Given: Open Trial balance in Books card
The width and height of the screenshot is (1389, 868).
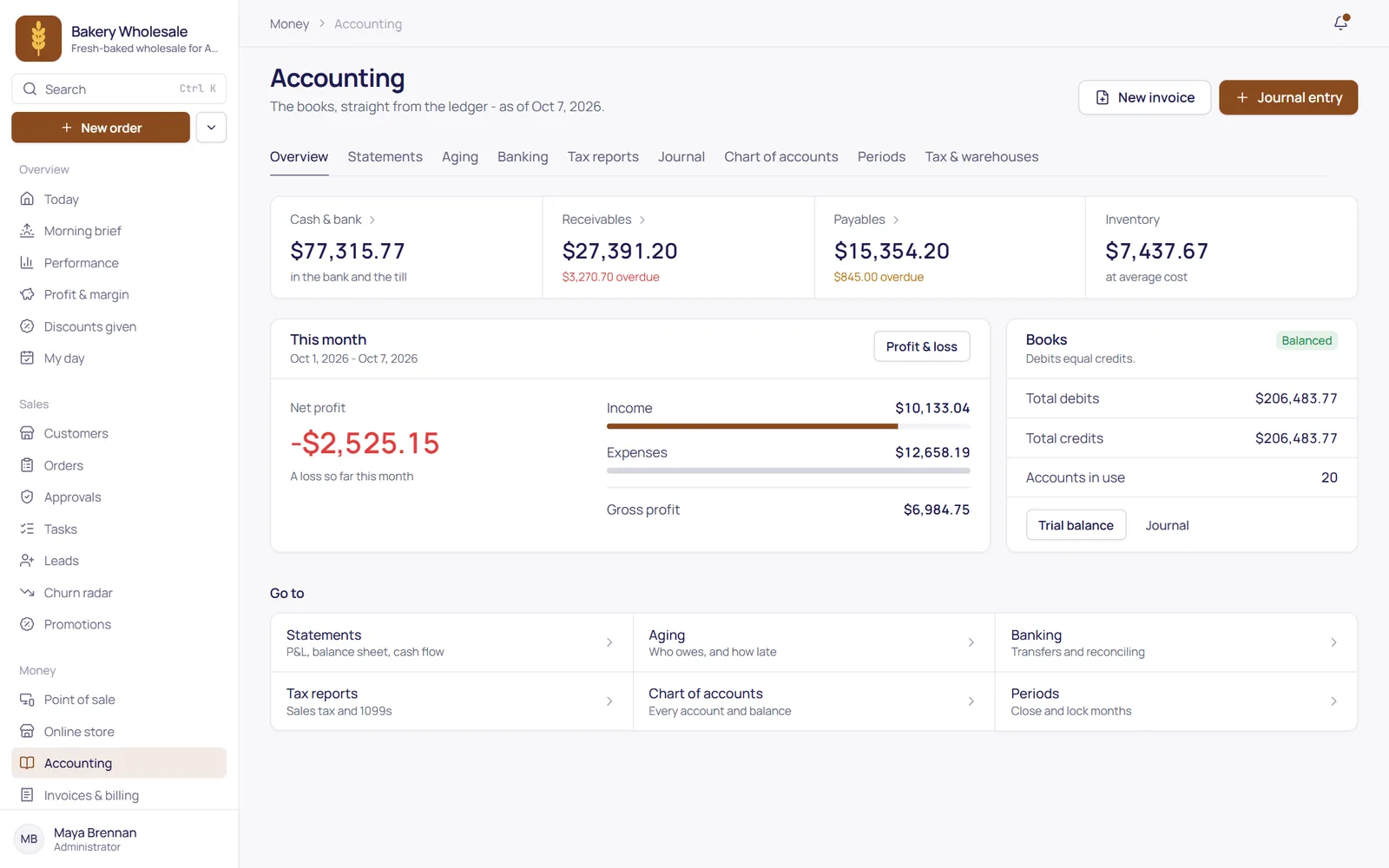Looking at the screenshot, I should [1076, 525].
